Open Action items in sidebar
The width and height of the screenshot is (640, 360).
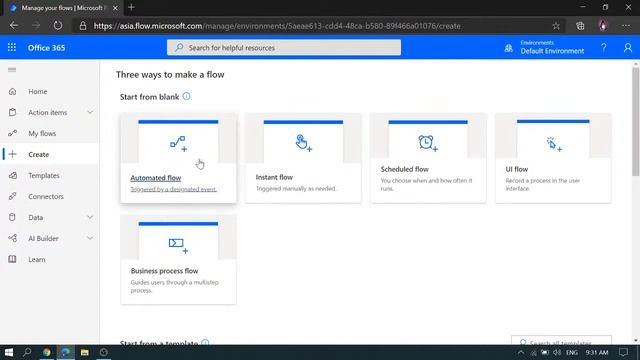pyautogui.click(x=47, y=112)
